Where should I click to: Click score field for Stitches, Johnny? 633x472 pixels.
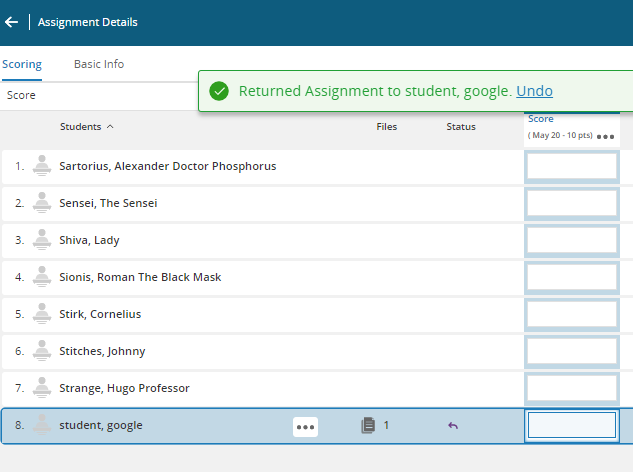[572, 351]
